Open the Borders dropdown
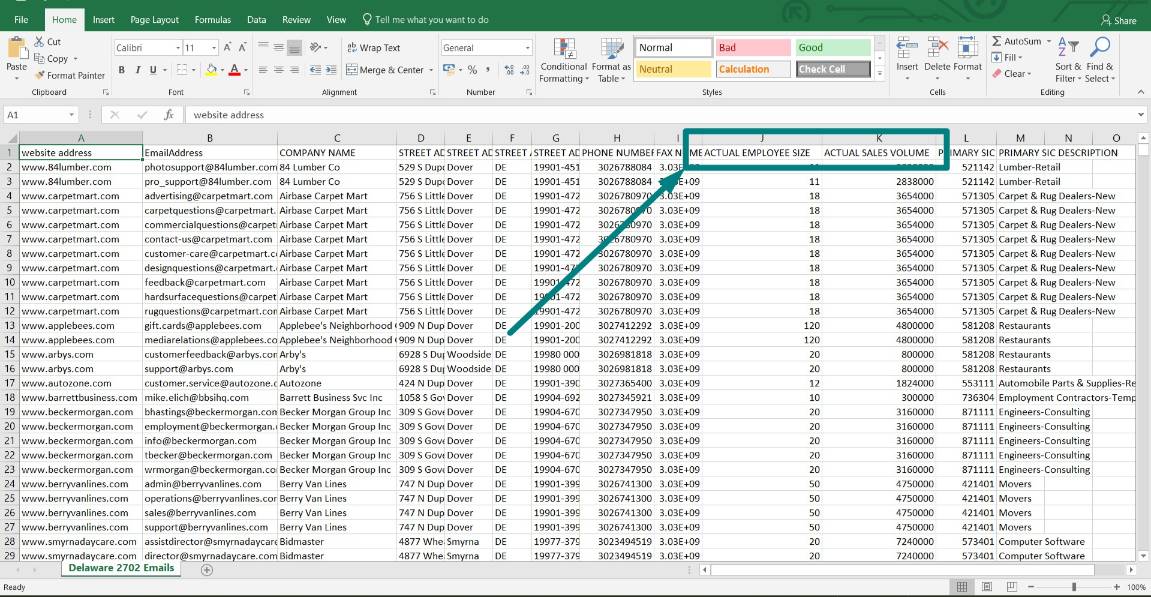 (193, 70)
